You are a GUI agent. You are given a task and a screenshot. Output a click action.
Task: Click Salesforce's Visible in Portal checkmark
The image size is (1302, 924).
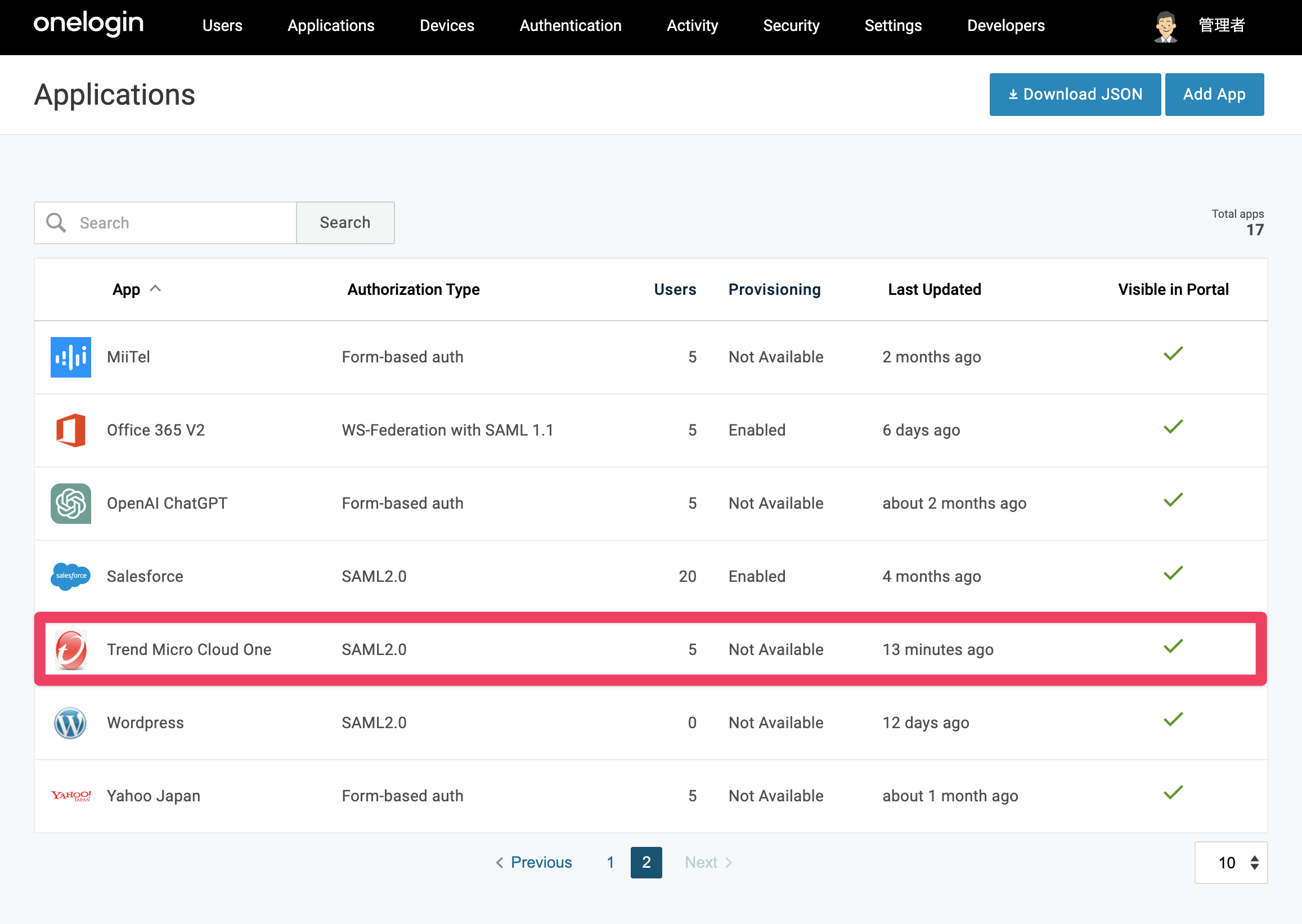click(1173, 573)
